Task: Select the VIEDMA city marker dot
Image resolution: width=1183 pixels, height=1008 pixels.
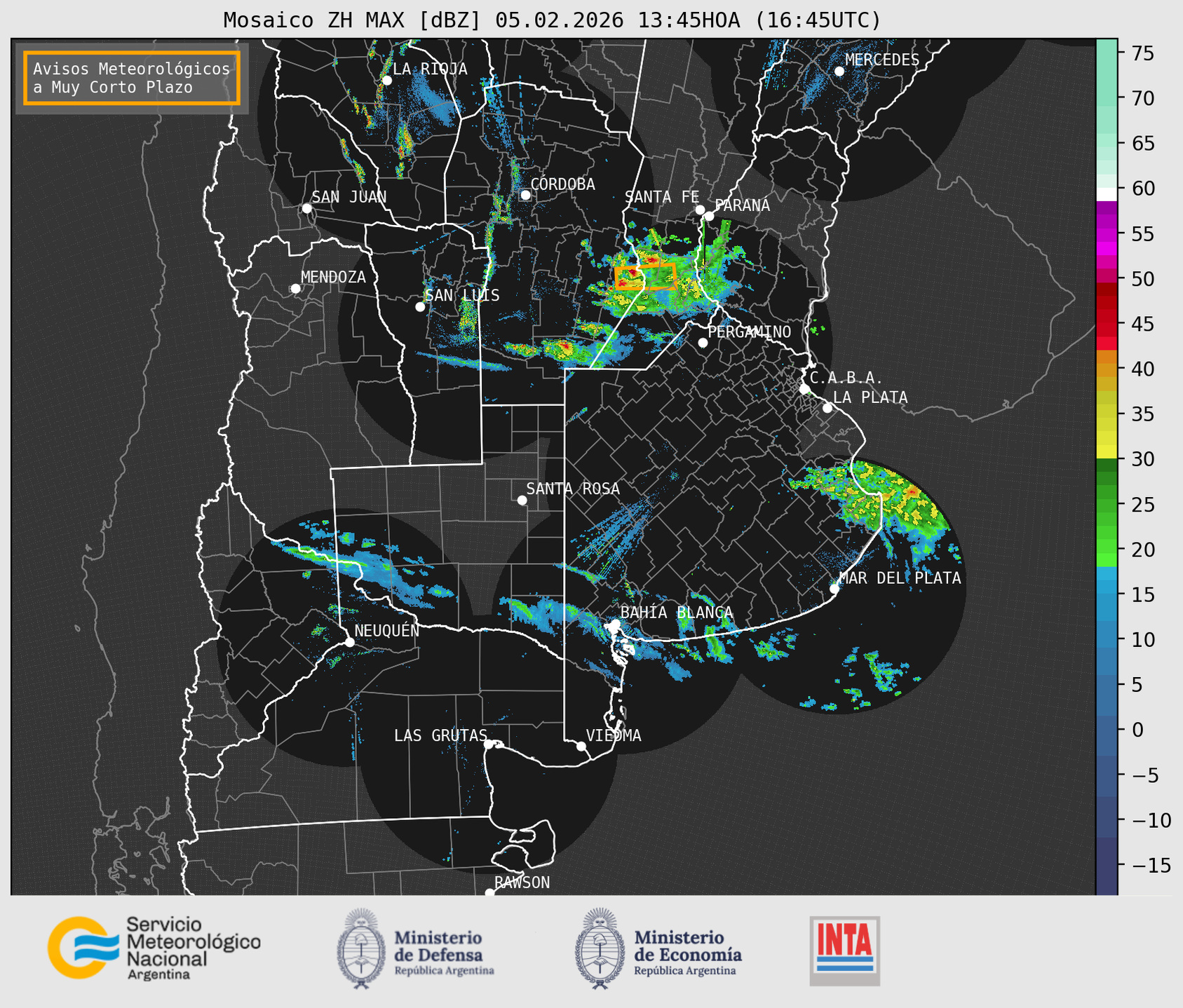Action: 581,746
